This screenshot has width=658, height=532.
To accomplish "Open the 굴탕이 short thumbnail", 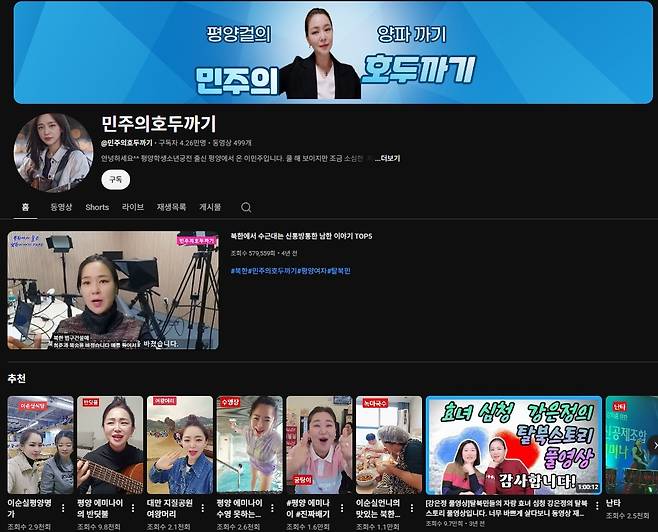I will coord(319,445).
